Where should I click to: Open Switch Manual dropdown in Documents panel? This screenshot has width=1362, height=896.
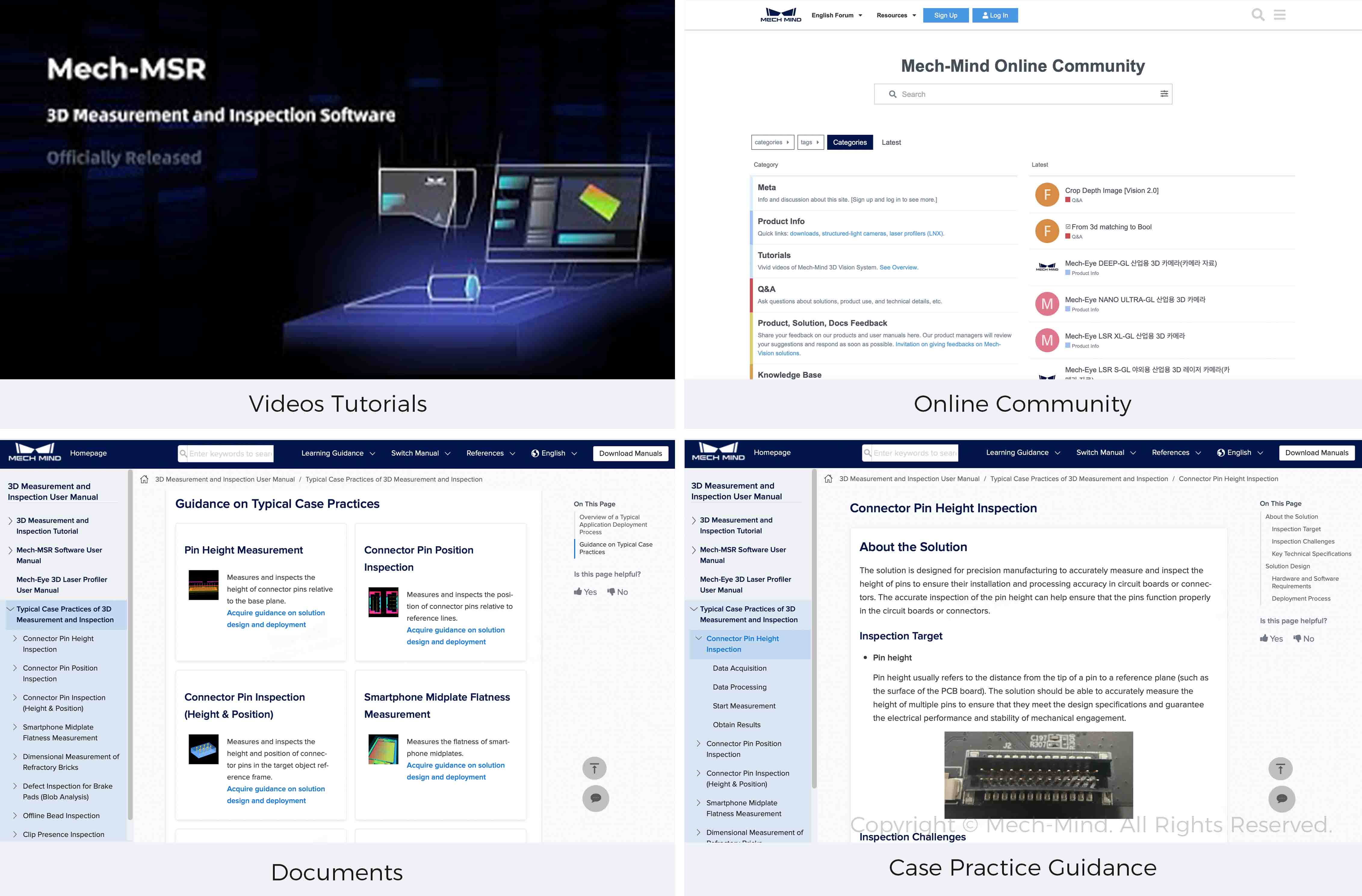421,454
